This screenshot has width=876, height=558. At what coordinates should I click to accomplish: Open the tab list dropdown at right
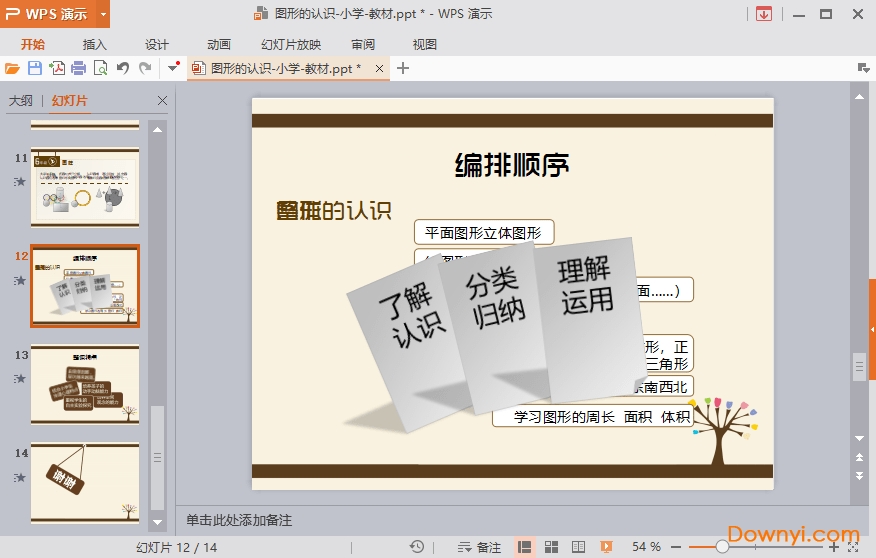point(863,68)
